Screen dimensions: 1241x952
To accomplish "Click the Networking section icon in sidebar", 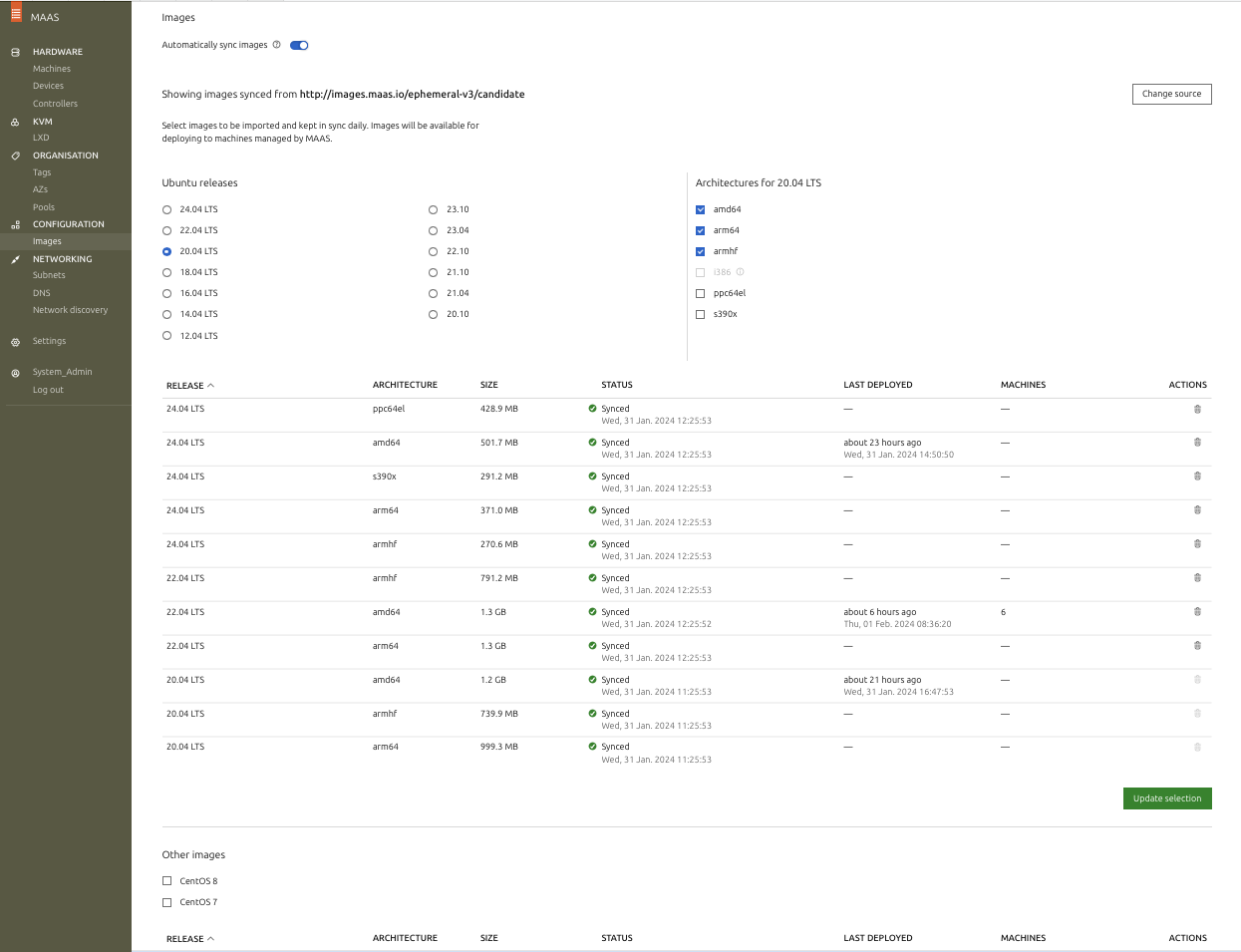I will click(15, 259).
